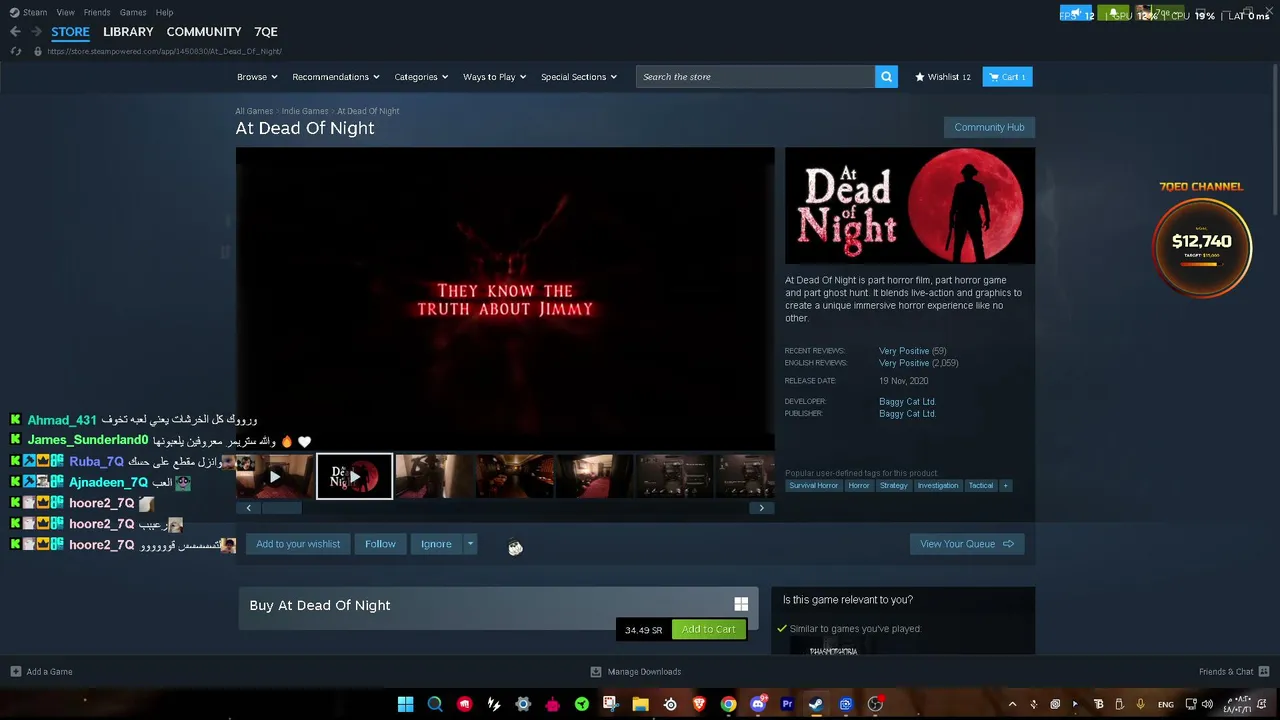
Task: Open the Community Hub
Action: 989,127
